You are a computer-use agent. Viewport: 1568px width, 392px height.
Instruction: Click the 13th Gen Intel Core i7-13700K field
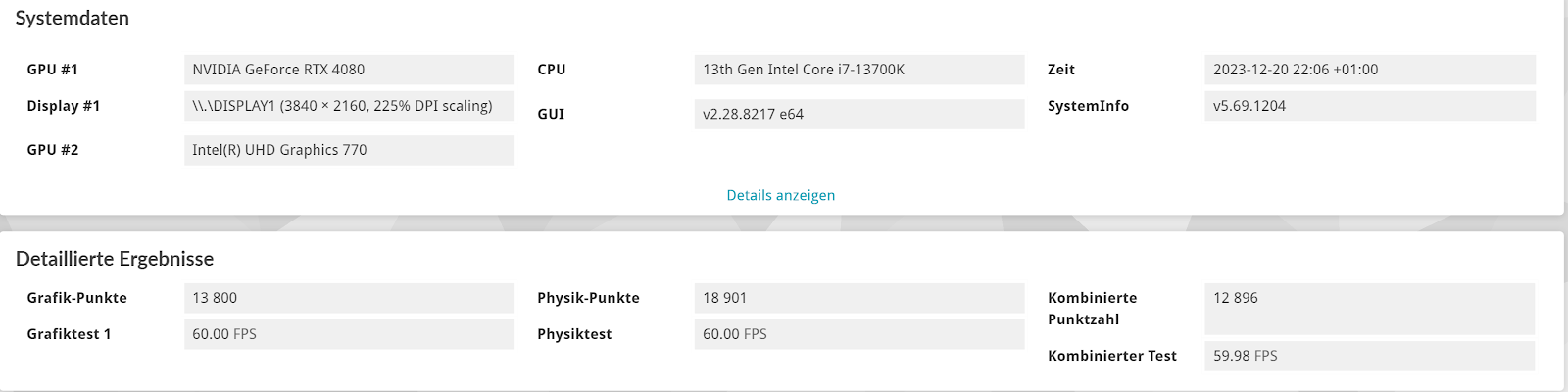point(859,70)
